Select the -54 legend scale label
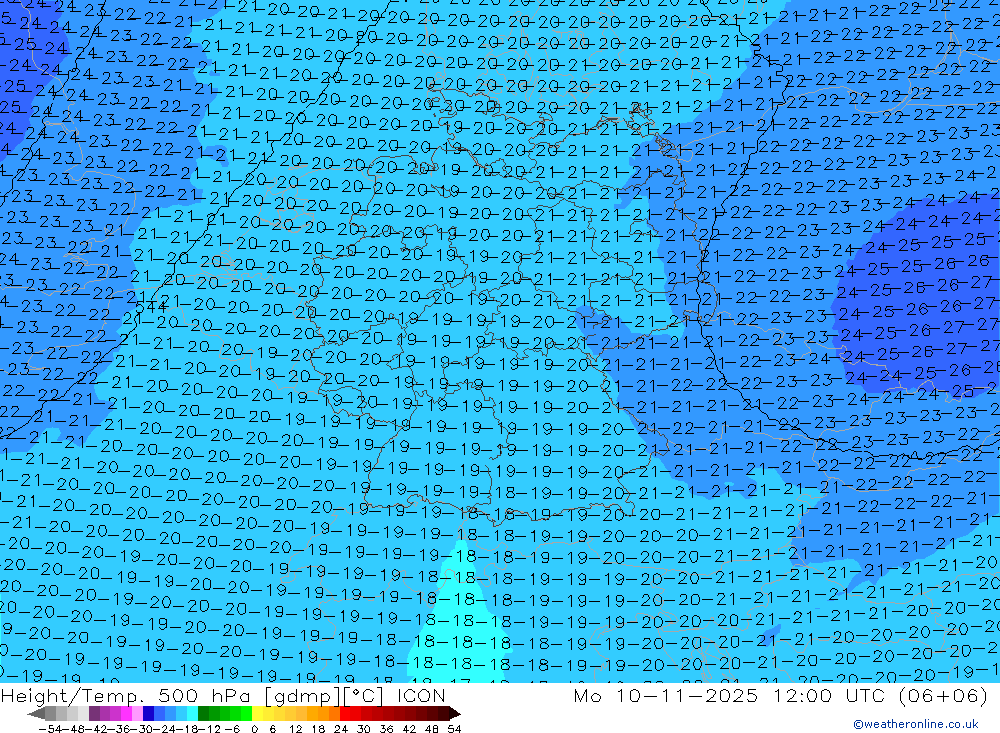The height and width of the screenshot is (733, 1000). click(50, 729)
